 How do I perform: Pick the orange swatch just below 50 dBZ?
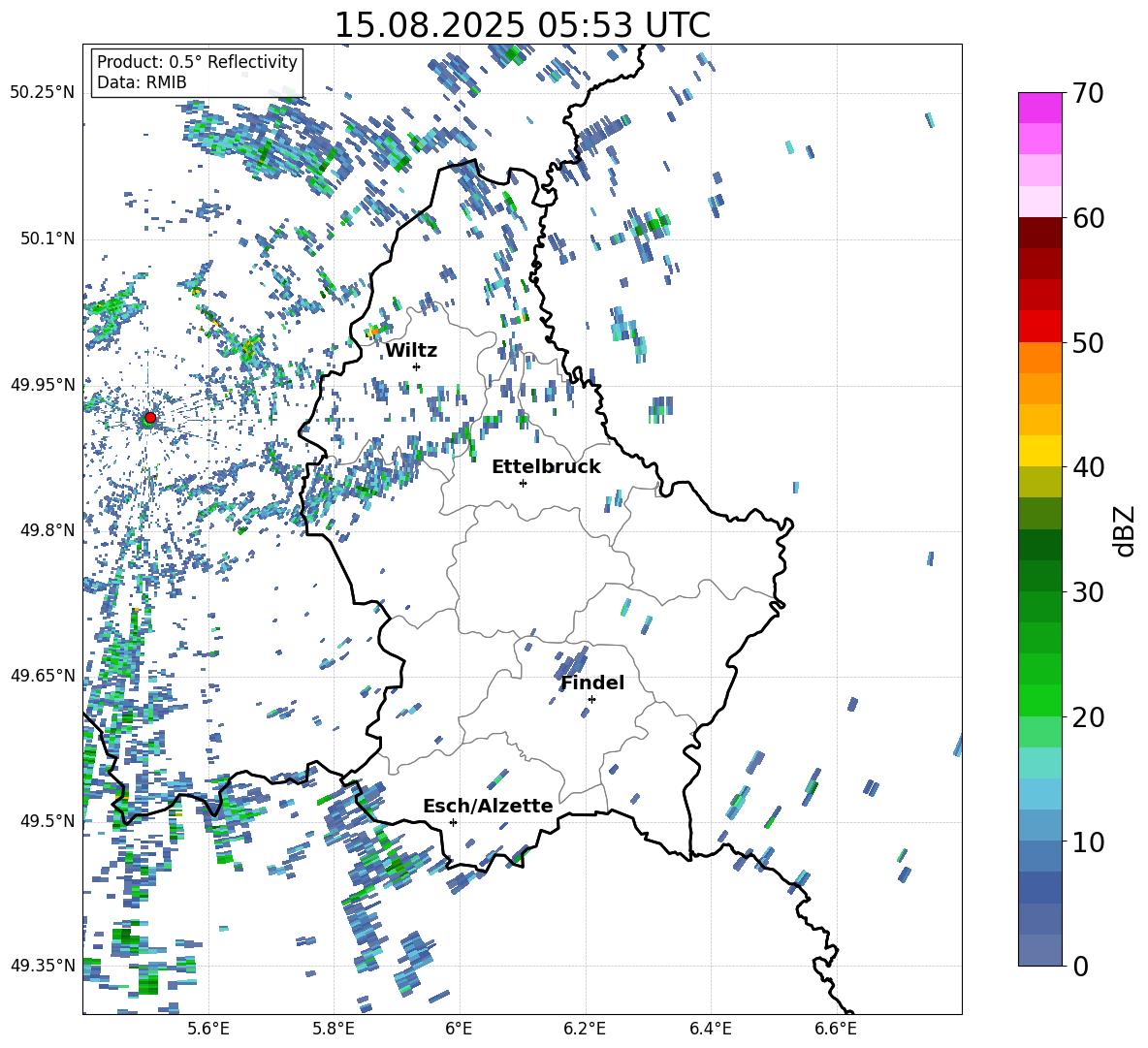coord(1040,357)
